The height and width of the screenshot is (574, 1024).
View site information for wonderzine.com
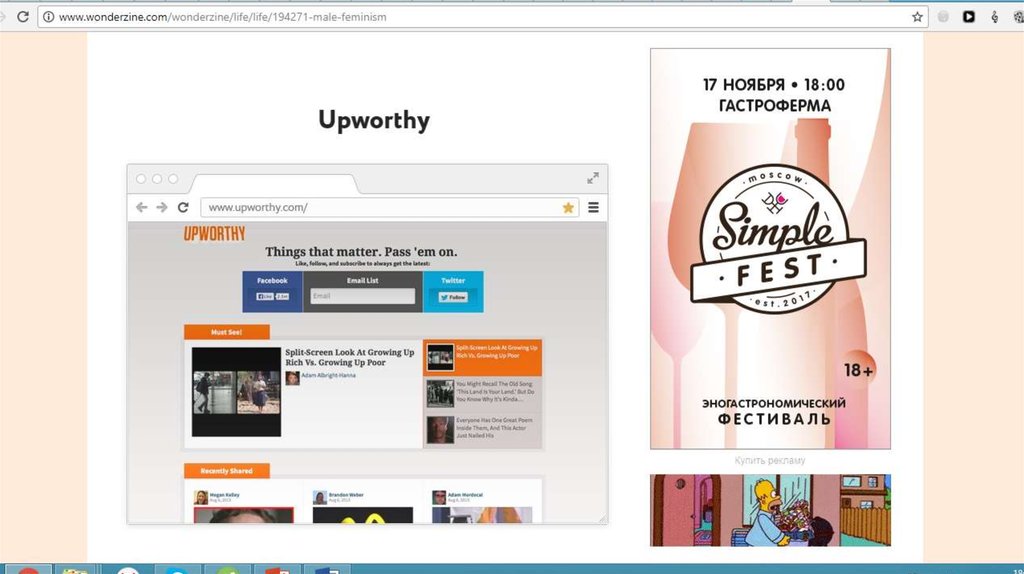pos(48,17)
